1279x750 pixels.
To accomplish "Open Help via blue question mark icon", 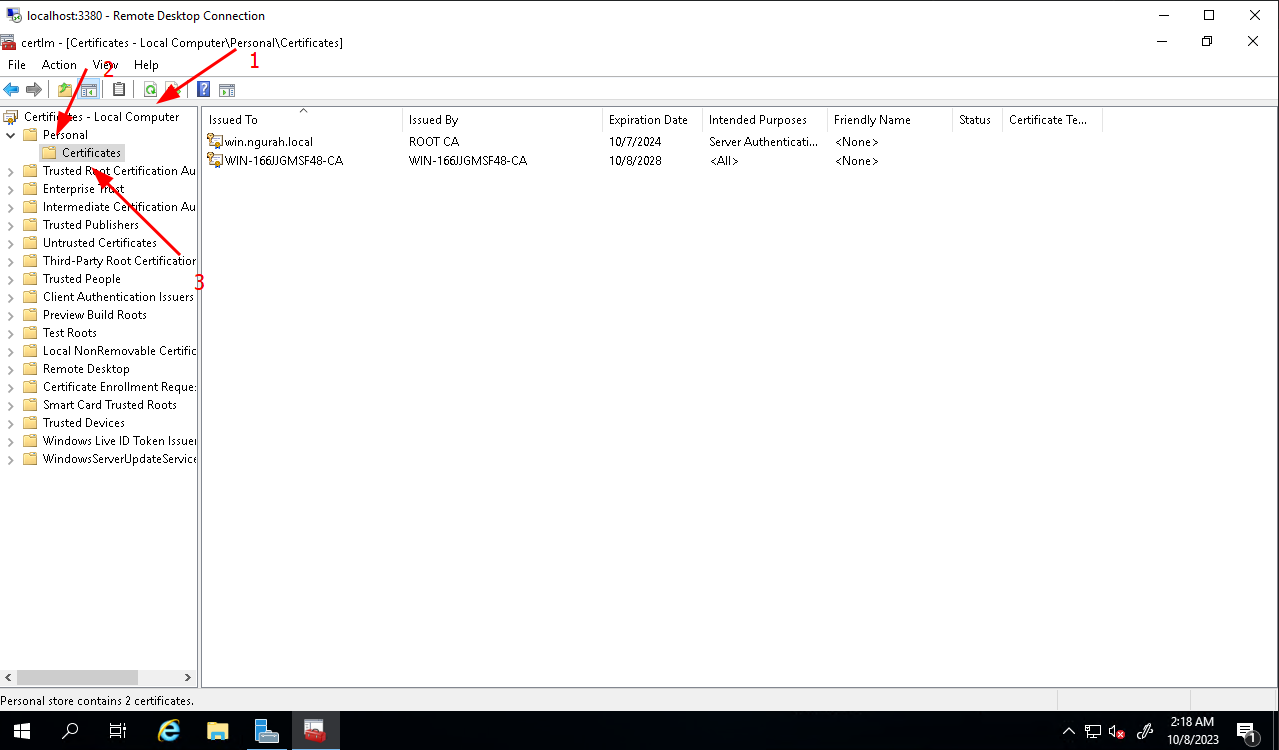I will point(203,90).
